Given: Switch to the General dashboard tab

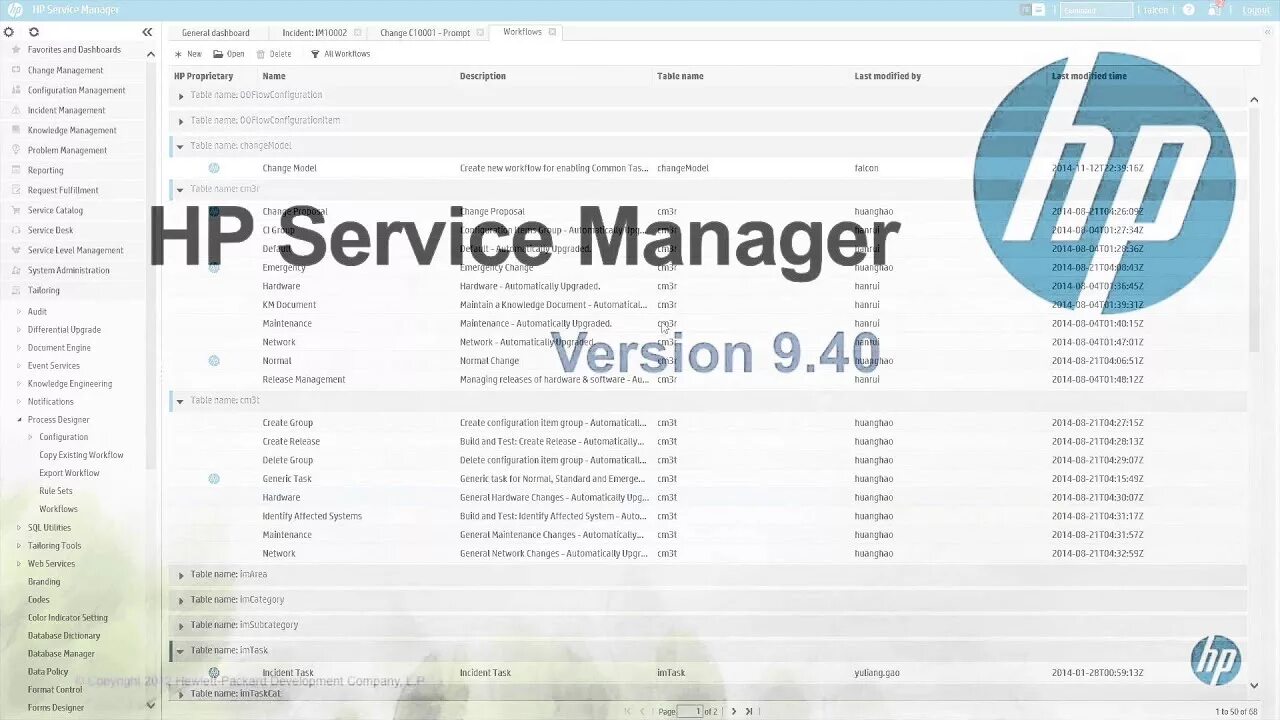Looking at the screenshot, I should [215, 33].
